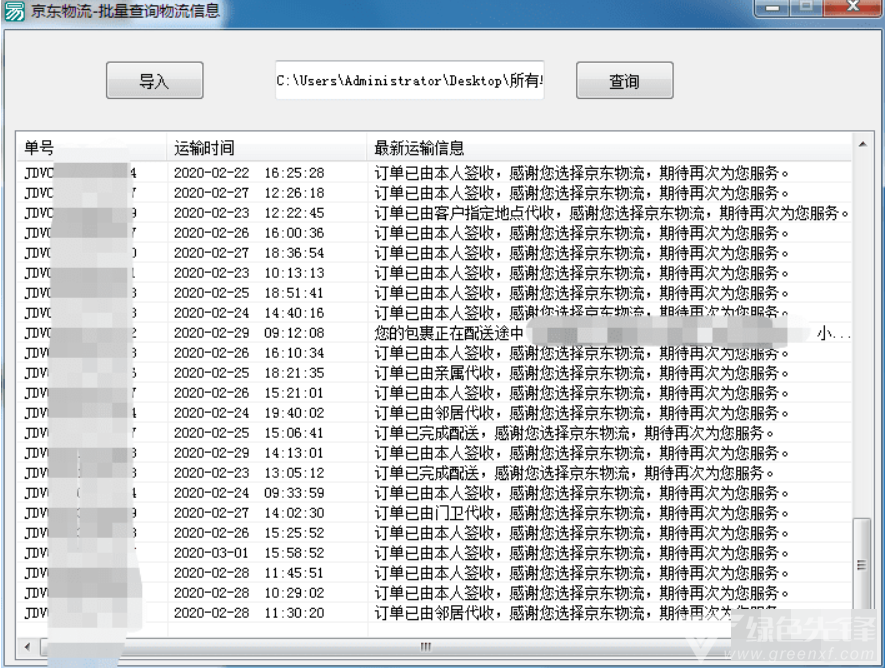
Task: Click 订单已完成配送 message in the 13:05:12 row
Action: [x=574, y=473]
